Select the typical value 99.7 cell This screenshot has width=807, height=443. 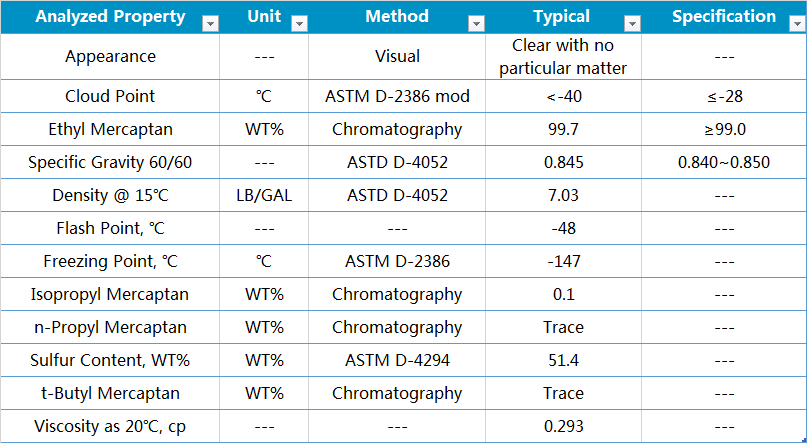(562, 129)
